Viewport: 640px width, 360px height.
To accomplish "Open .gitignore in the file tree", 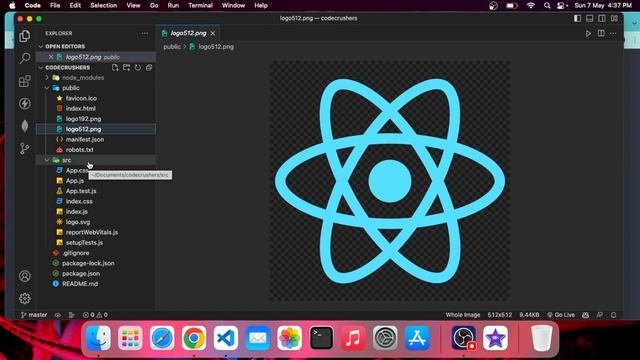I will tap(76, 253).
